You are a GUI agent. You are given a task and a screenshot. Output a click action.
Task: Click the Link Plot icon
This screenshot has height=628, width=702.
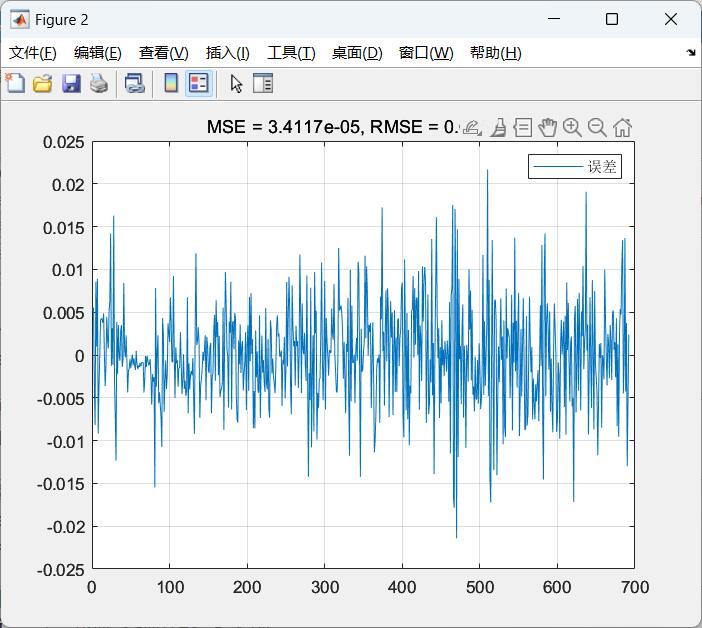coord(134,84)
